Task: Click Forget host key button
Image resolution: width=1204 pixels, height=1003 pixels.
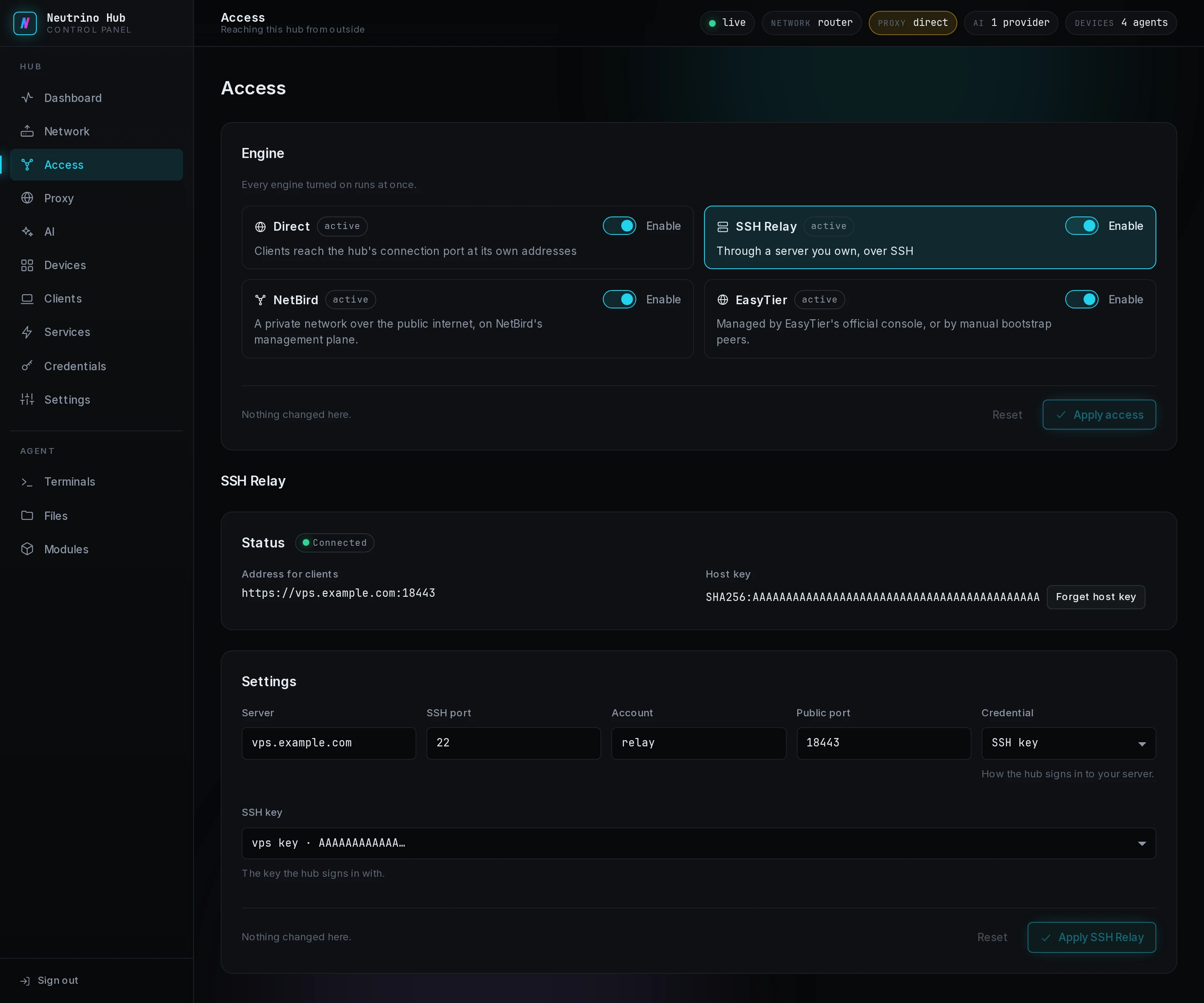Action: click(x=1095, y=597)
